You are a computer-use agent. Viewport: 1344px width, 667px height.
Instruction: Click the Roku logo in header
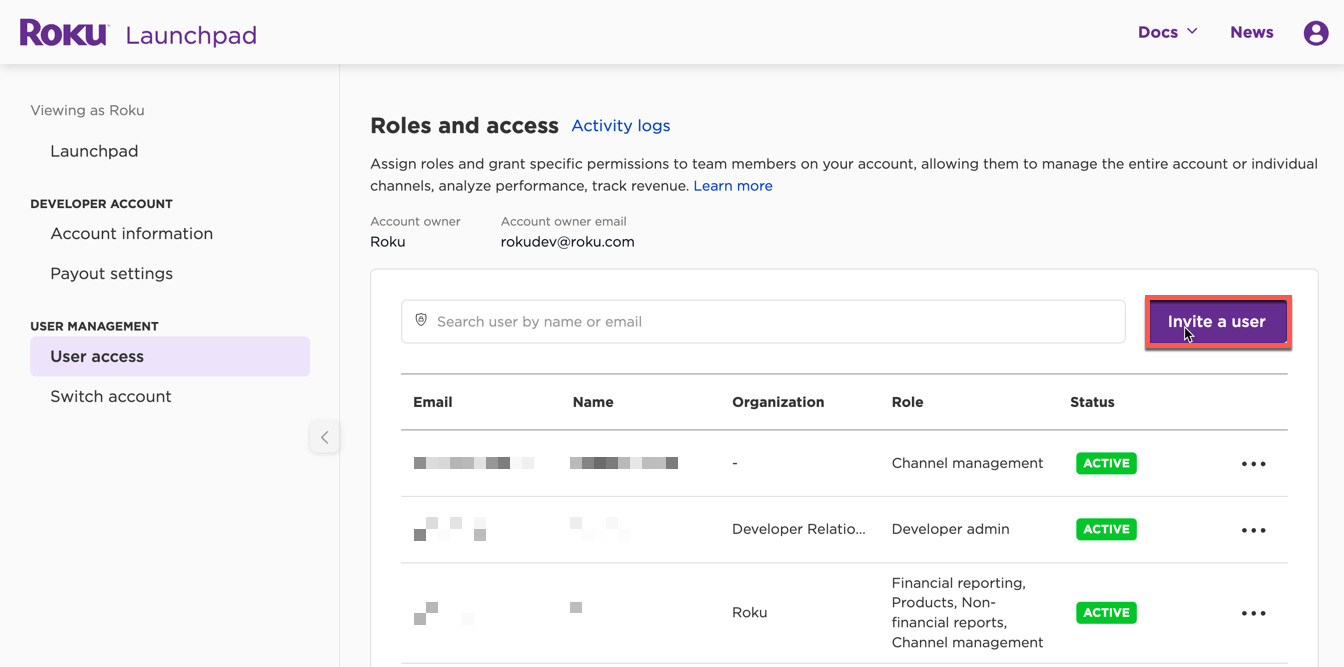(x=64, y=33)
